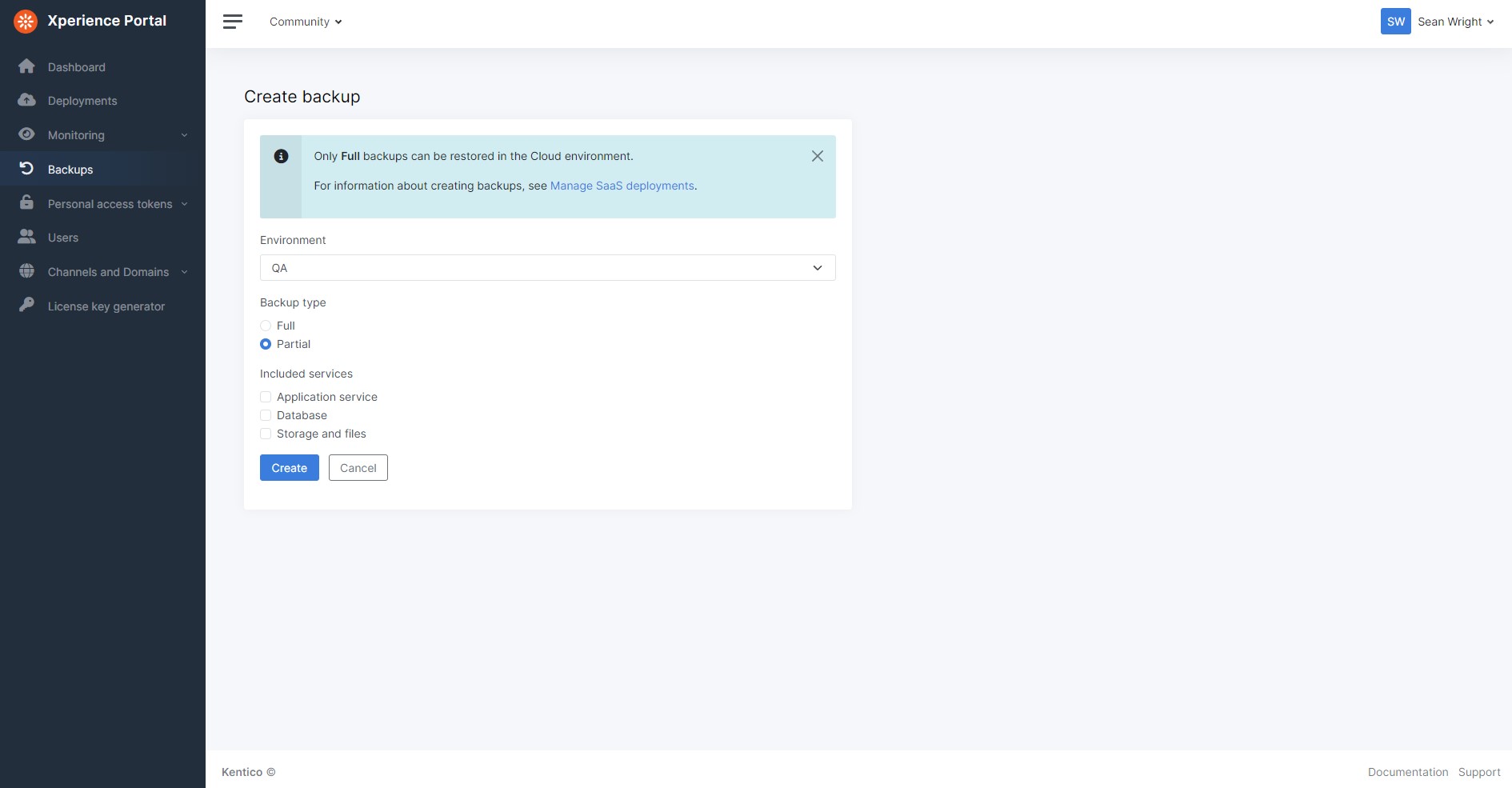Check the Application service checkbox
The width and height of the screenshot is (1512, 788).
click(266, 397)
